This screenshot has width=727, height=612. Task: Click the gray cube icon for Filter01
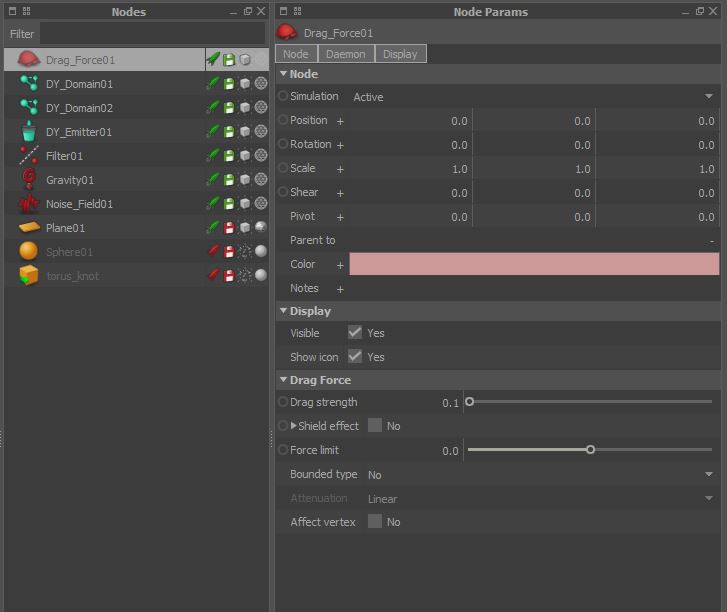coord(245,156)
